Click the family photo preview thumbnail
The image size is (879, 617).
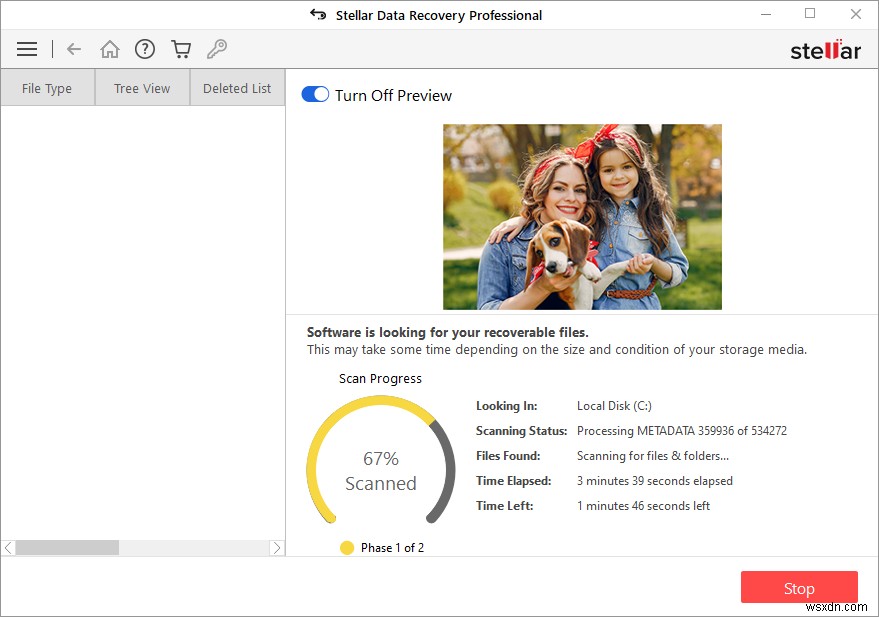point(581,216)
